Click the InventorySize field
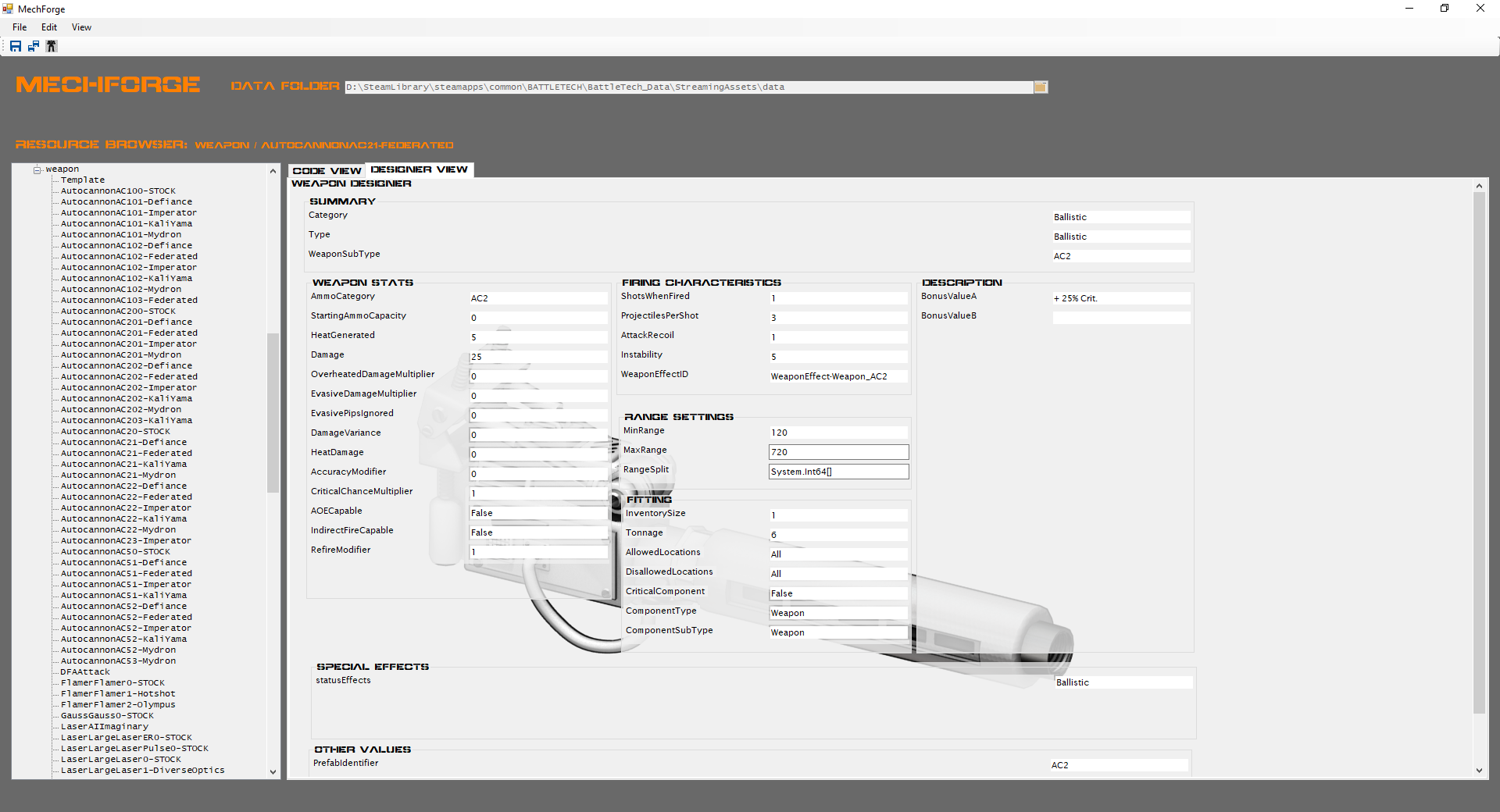This screenshot has height=812, width=1500. point(838,515)
